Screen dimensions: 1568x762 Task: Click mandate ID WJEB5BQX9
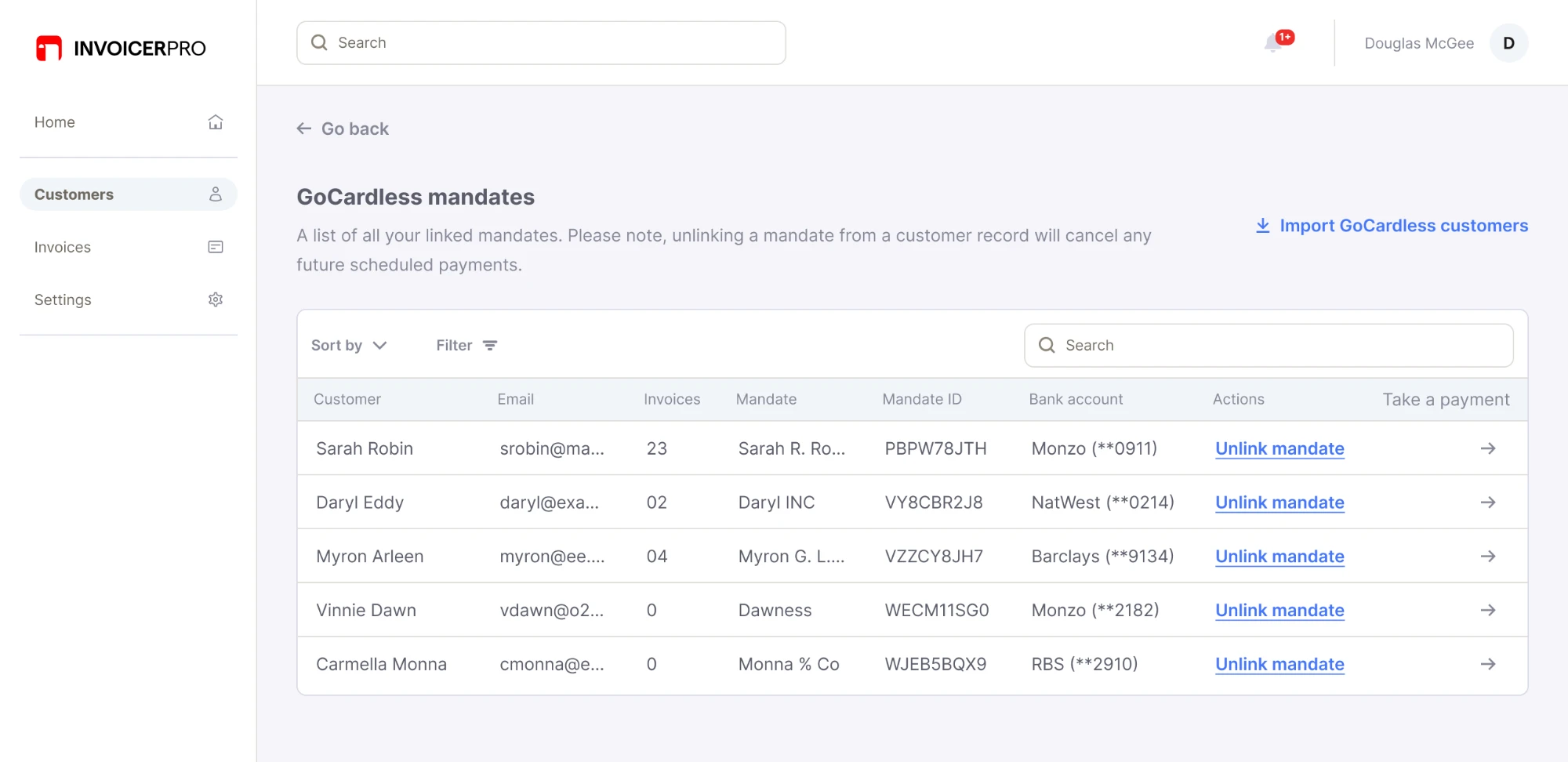pyautogui.click(x=935, y=664)
